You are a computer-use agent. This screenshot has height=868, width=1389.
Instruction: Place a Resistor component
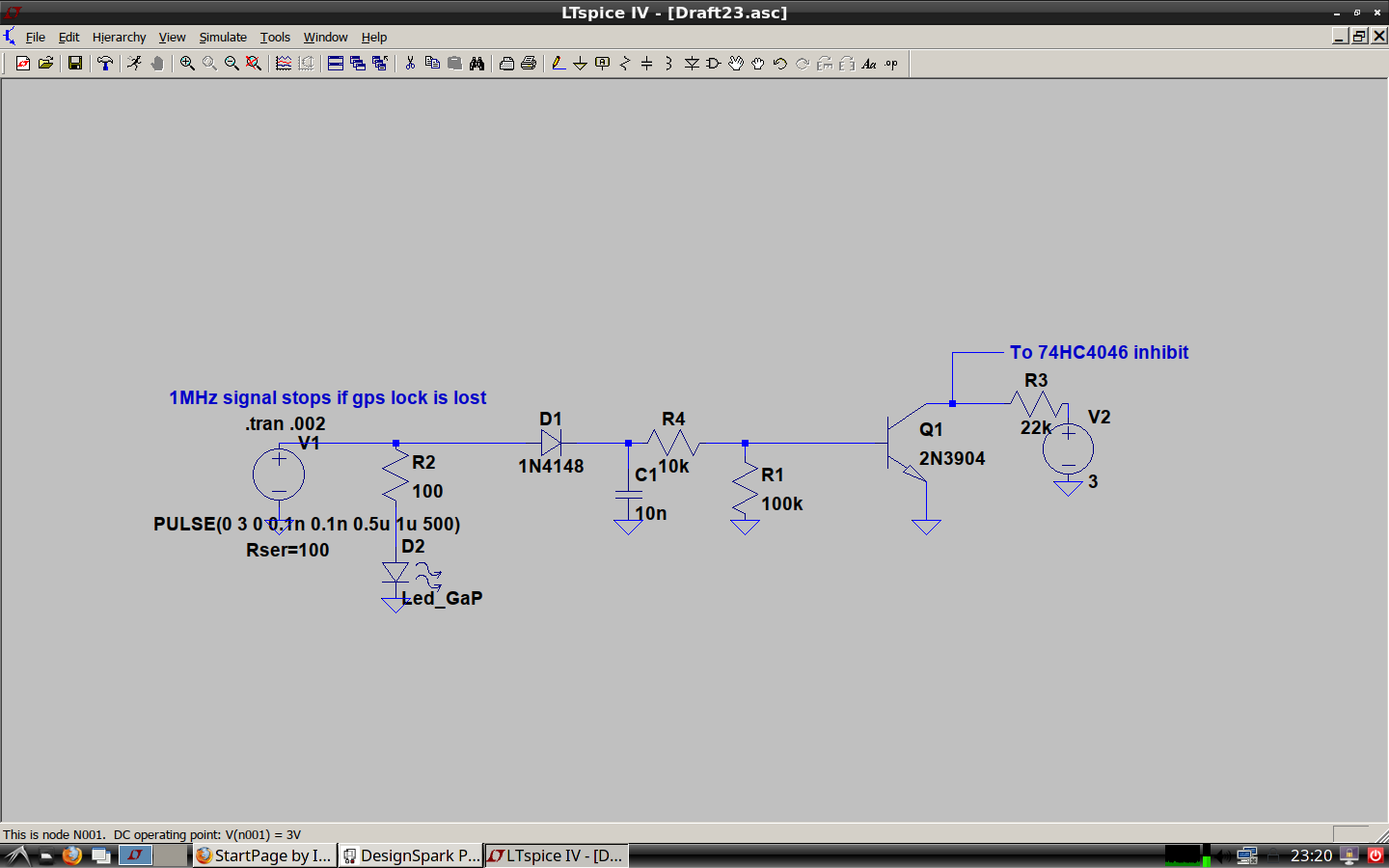(625, 64)
